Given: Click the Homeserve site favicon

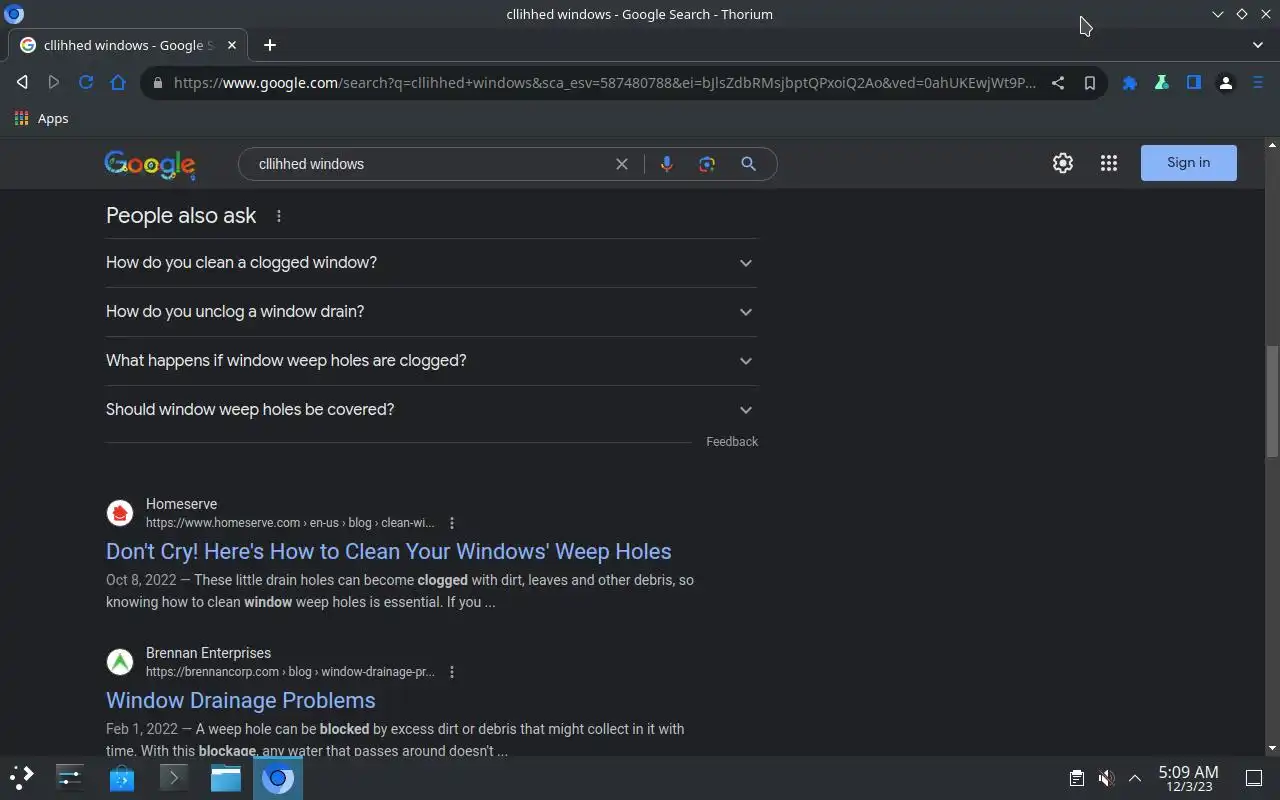Looking at the screenshot, I should pyautogui.click(x=120, y=513).
